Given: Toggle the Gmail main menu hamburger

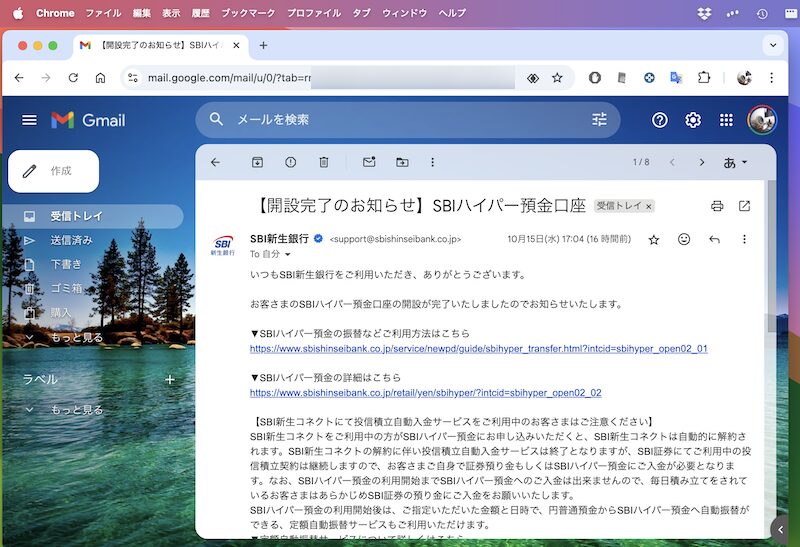Looking at the screenshot, I should 29,120.
